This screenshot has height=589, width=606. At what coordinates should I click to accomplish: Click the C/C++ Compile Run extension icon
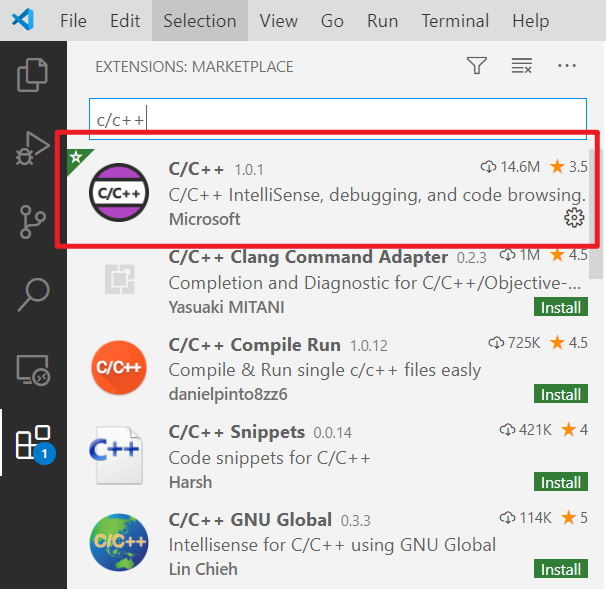click(x=119, y=370)
